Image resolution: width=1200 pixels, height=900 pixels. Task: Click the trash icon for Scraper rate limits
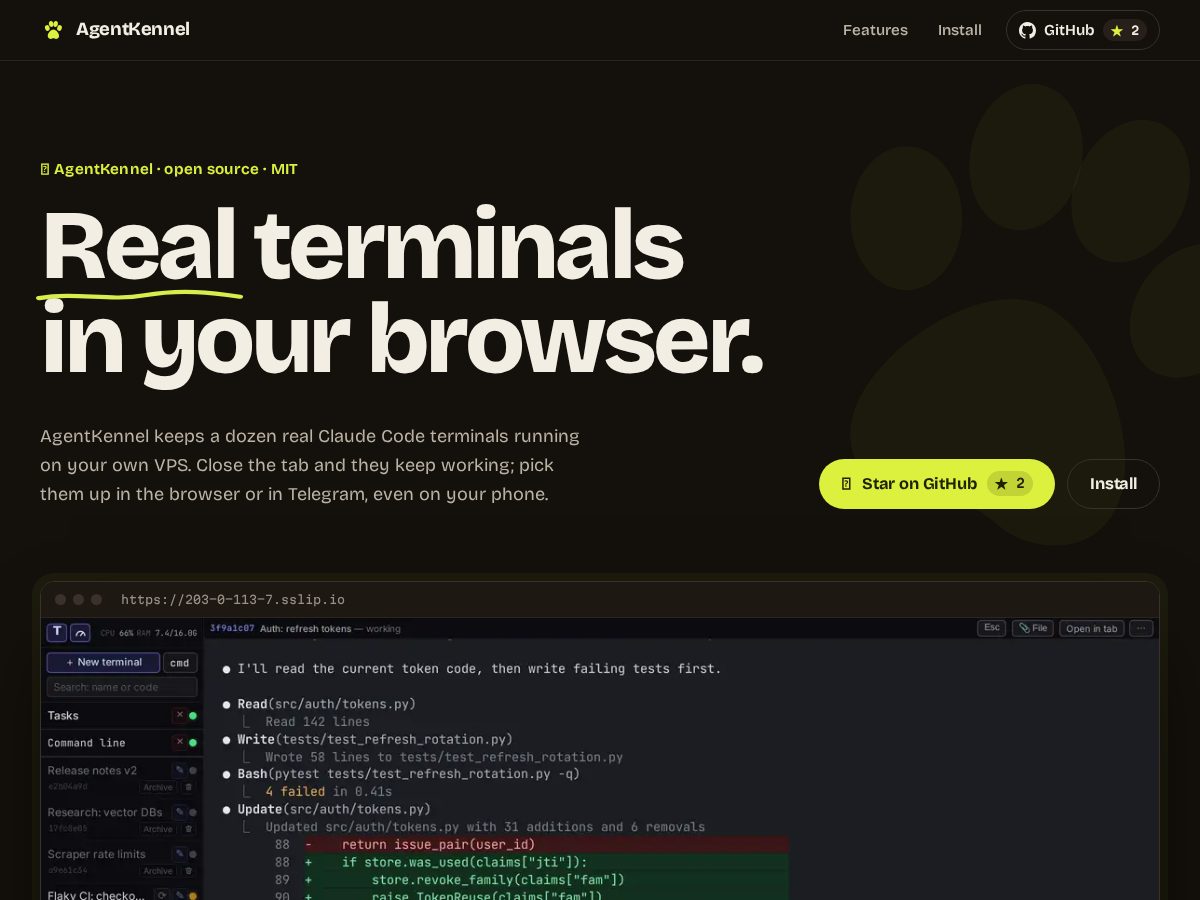(x=188, y=871)
